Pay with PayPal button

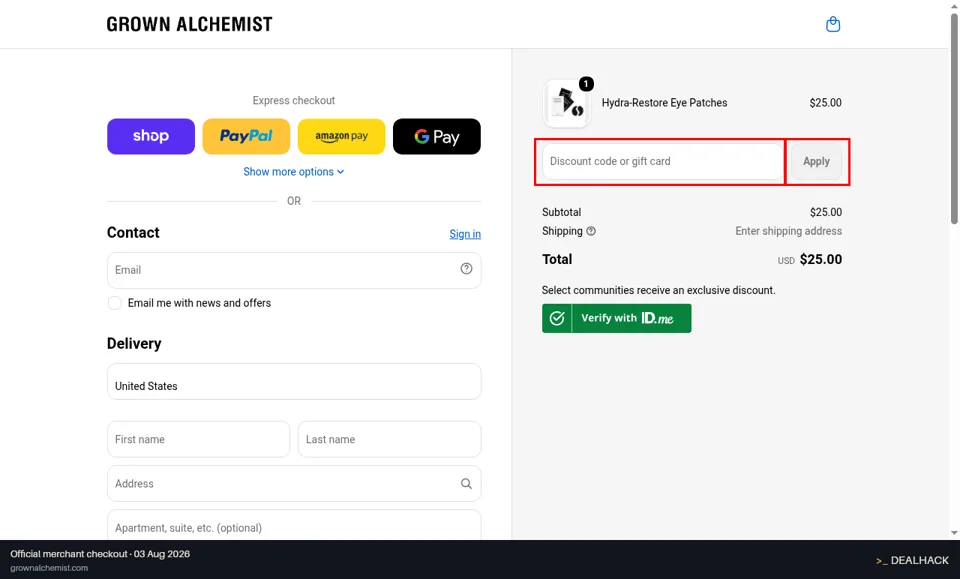246,136
